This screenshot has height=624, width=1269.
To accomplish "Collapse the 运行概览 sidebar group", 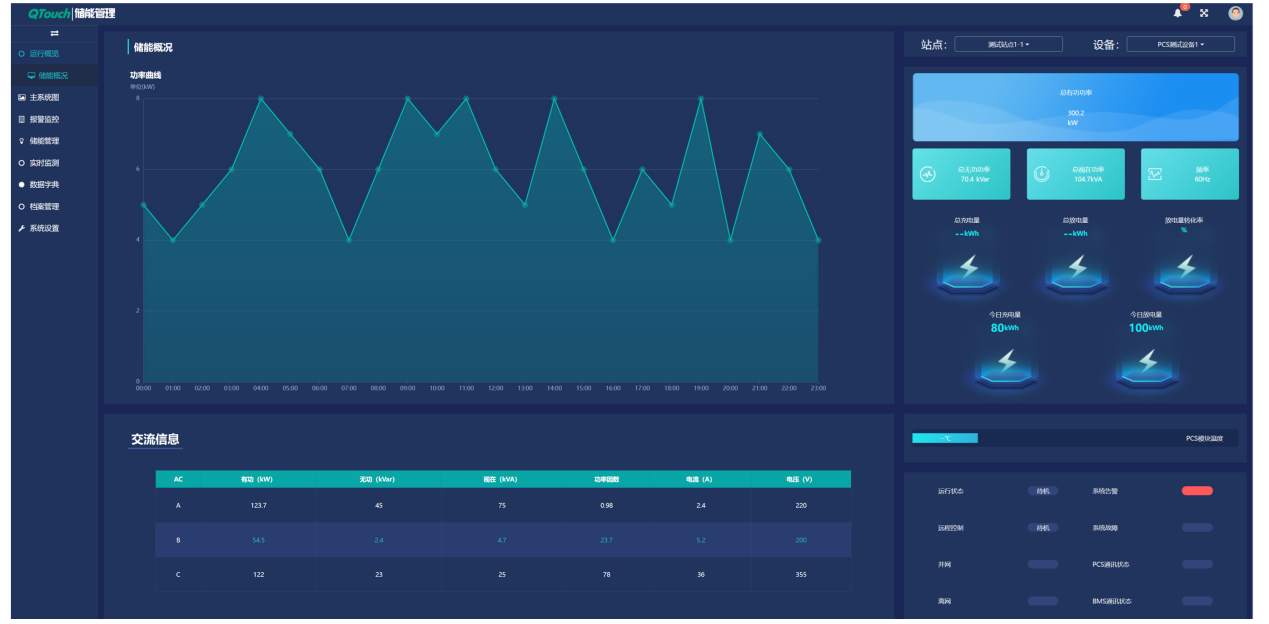I will click(x=44, y=54).
